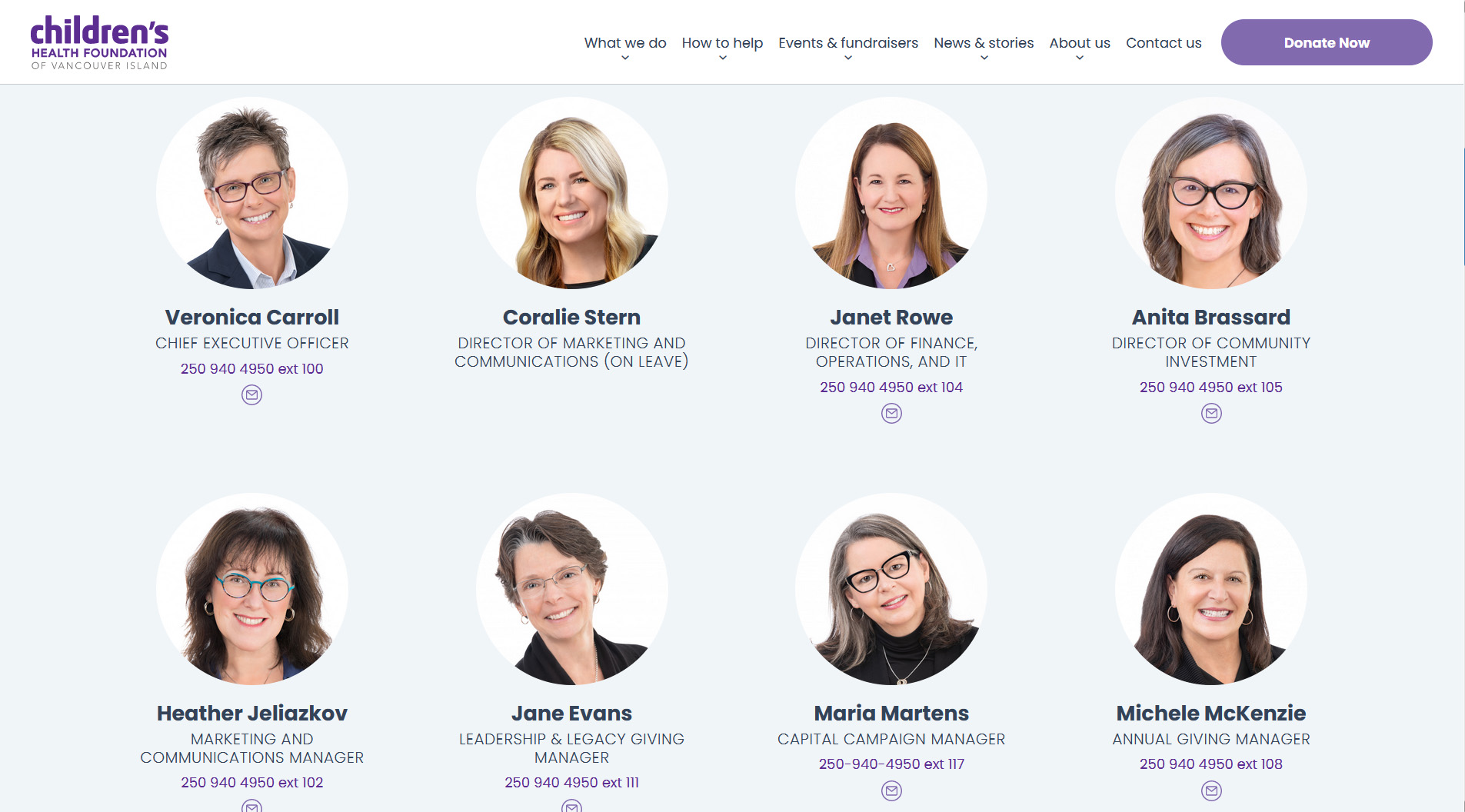The image size is (1465, 812).
Task: Click the Donate Now button
Action: tap(1327, 42)
